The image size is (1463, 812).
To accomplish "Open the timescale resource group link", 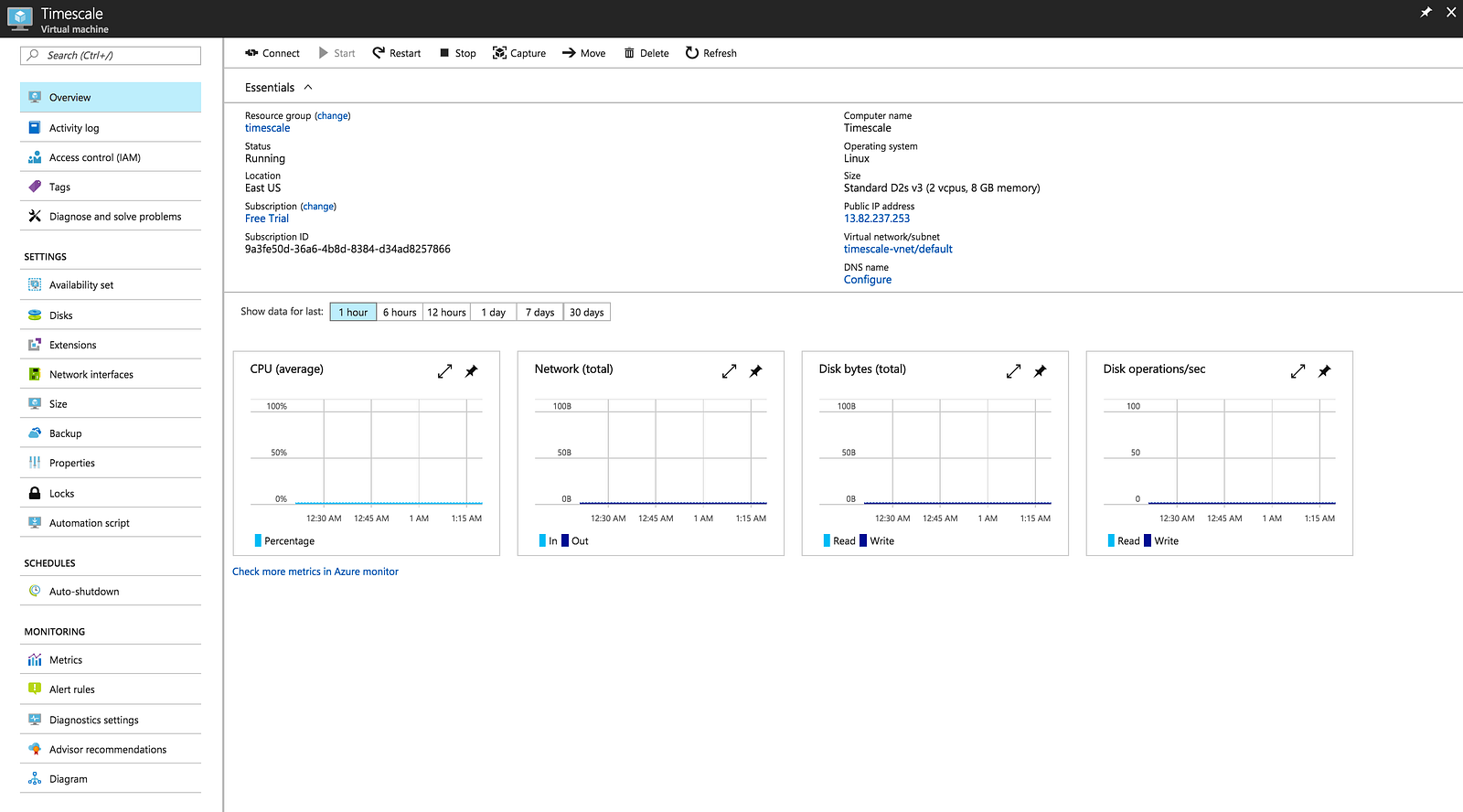I will pos(267,128).
